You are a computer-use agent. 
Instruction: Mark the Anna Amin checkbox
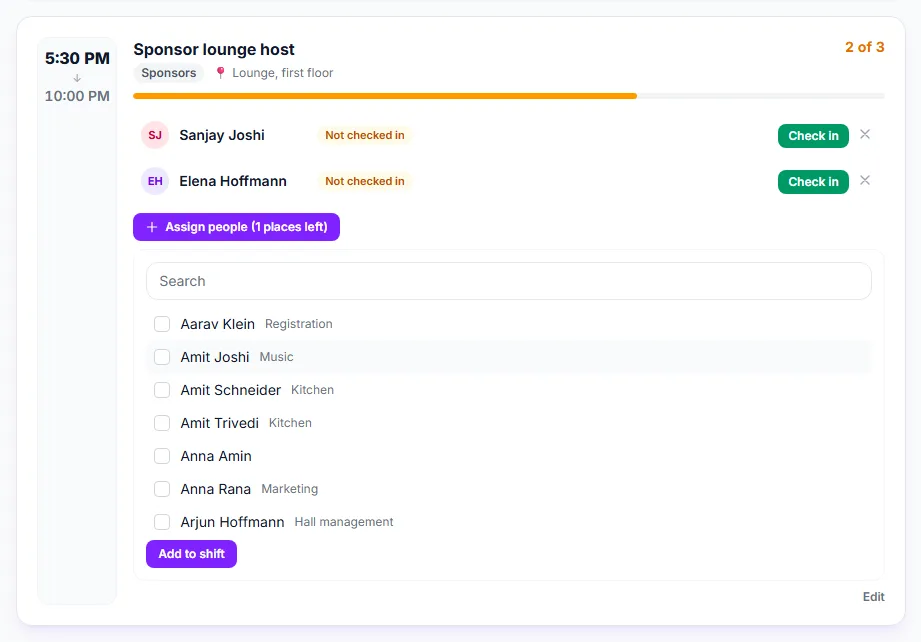pos(162,456)
